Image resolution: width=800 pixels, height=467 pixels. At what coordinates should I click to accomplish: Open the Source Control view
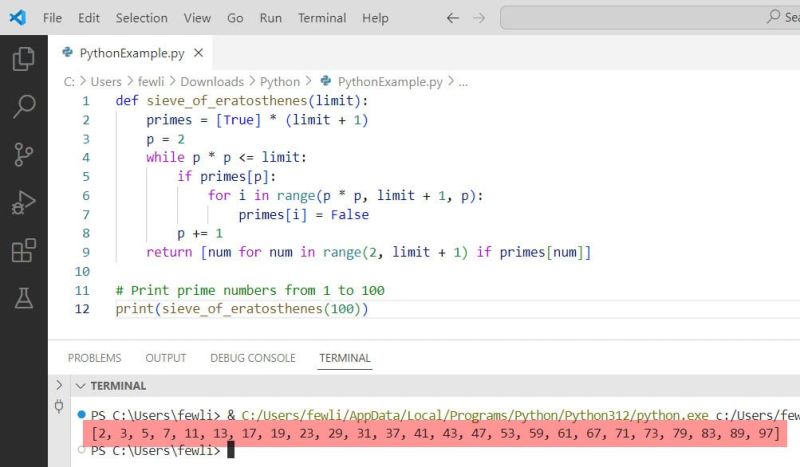click(x=23, y=154)
